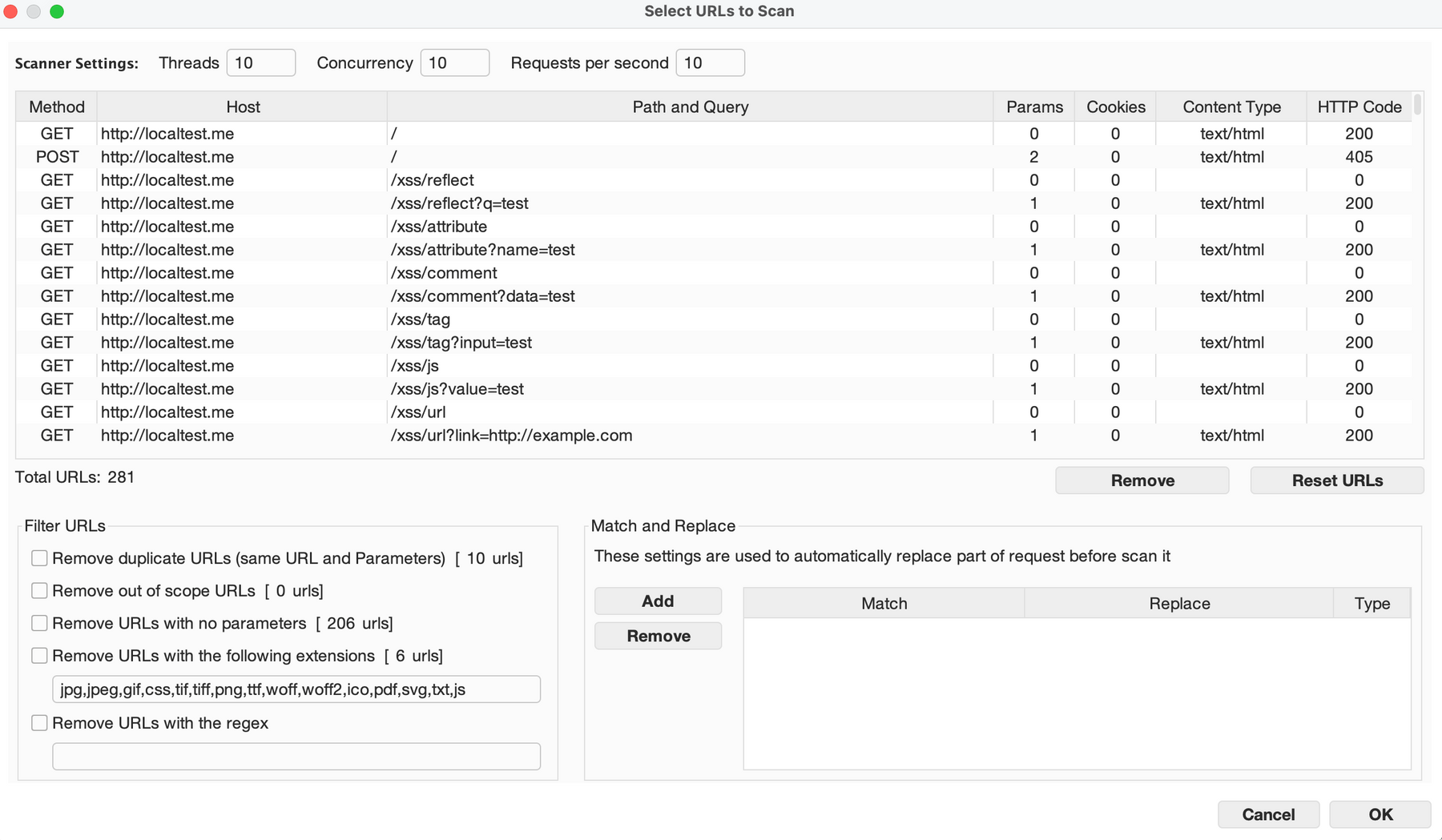
Task: Sort by the Params column header
Action: pos(1033,107)
